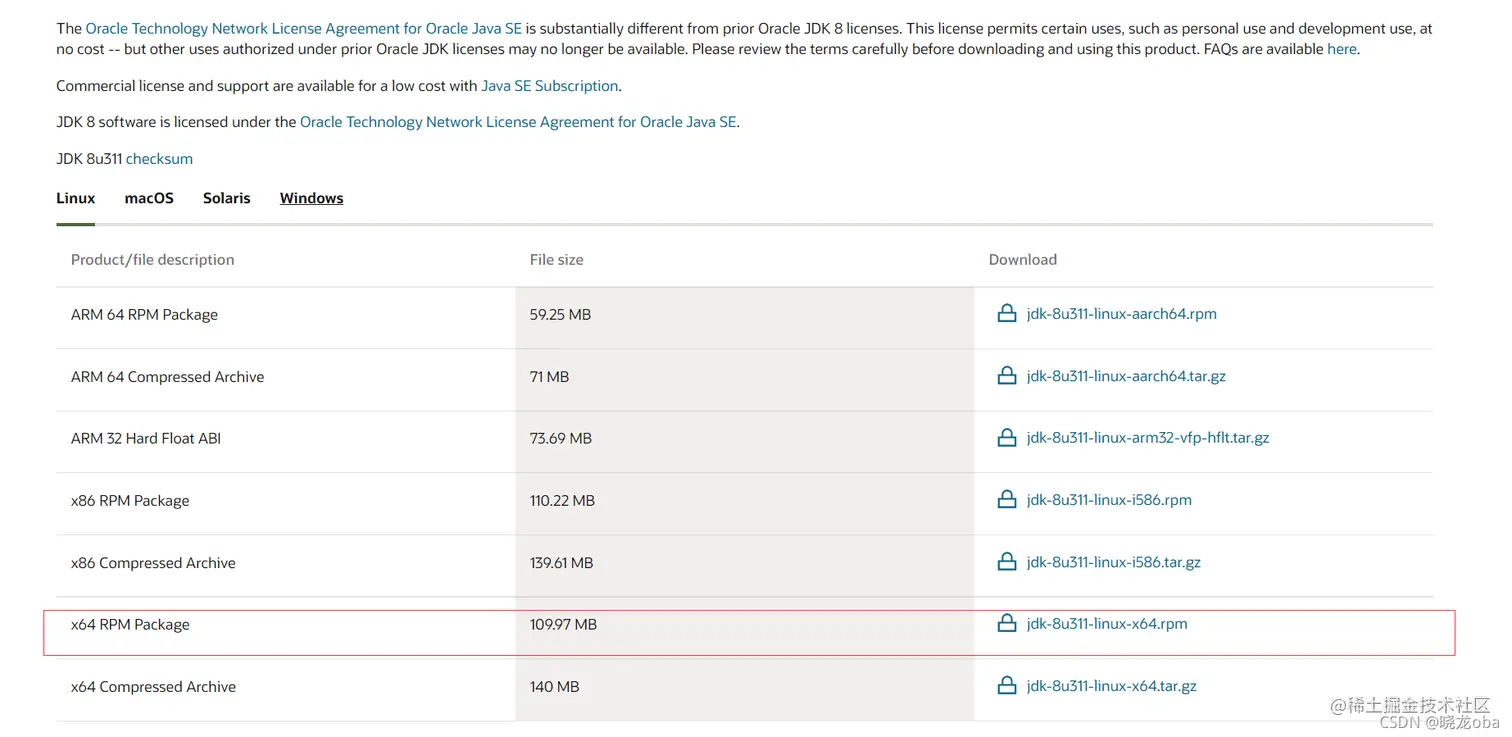Open the Java SE Subscription link
1512x737 pixels.
coord(550,86)
